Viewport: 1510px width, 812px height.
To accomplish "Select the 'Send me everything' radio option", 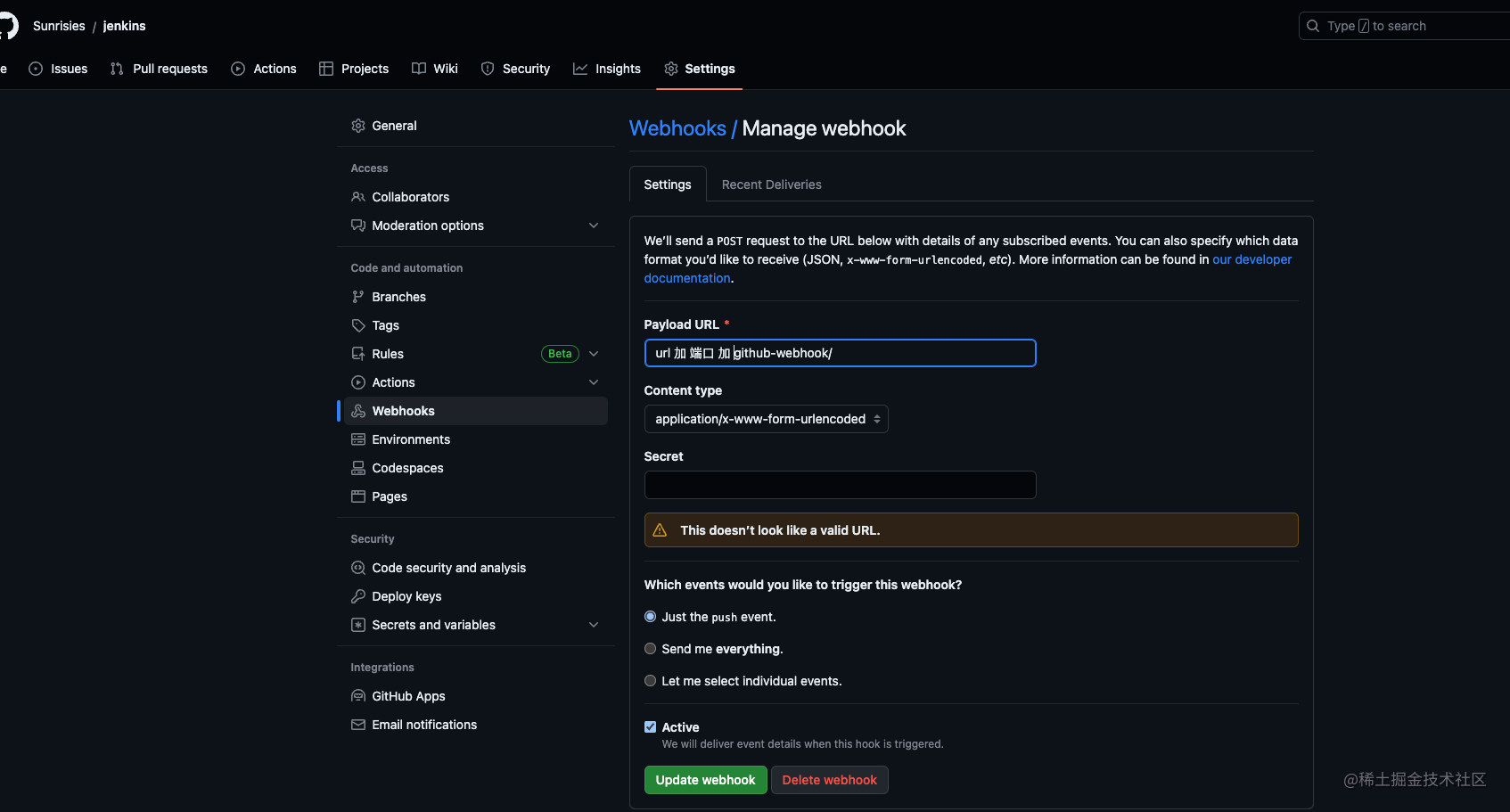I will [x=651, y=649].
